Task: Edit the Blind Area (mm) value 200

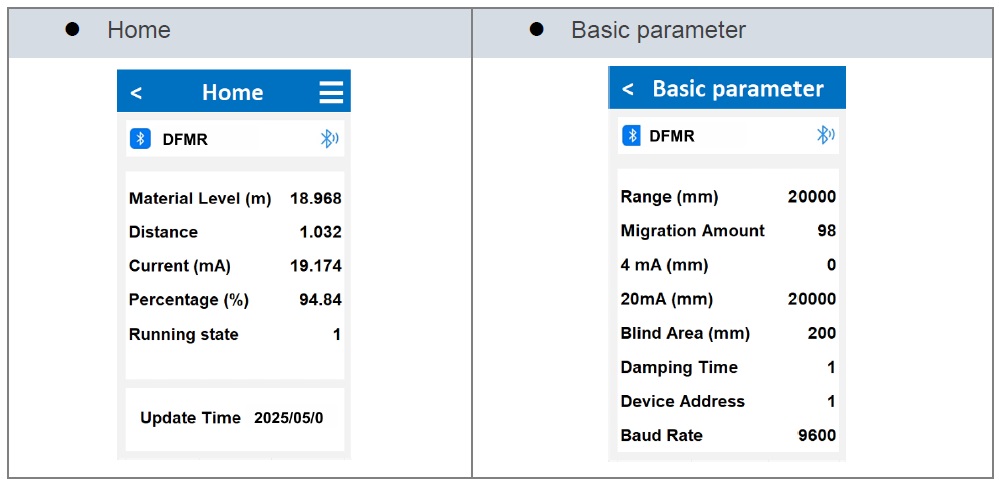Action: (x=821, y=333)
